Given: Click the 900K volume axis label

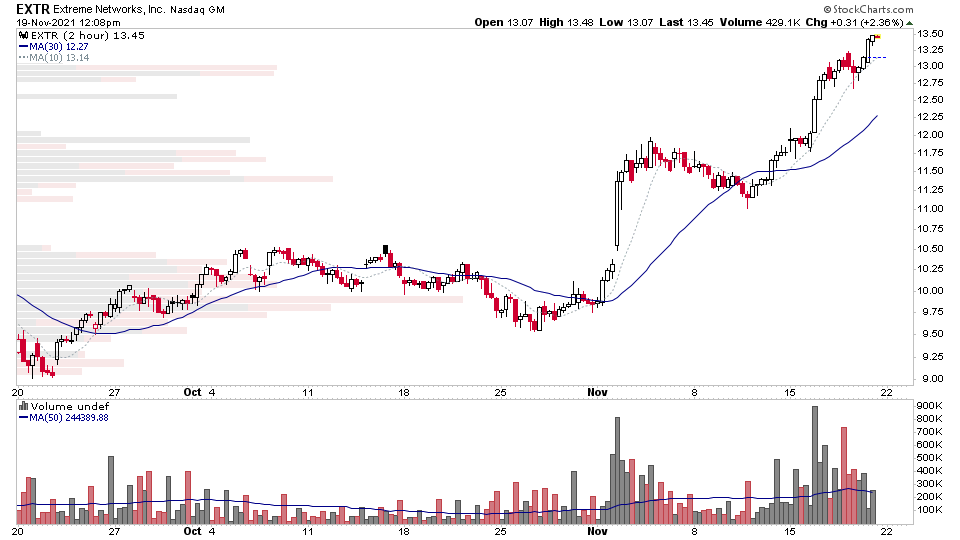Looking at the screenshot, I should pos(929,406).
